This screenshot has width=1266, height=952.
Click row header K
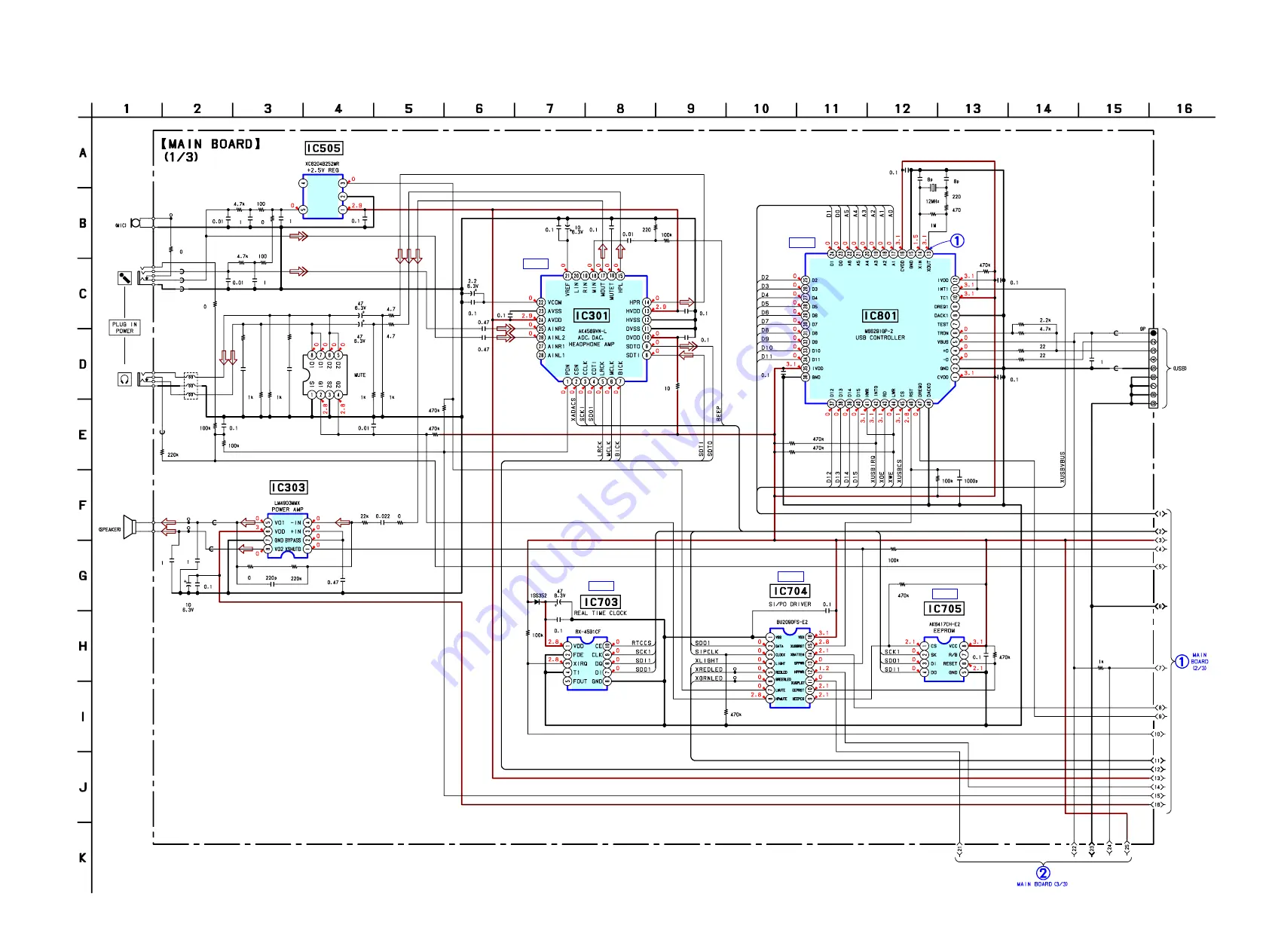coord(83,858)
